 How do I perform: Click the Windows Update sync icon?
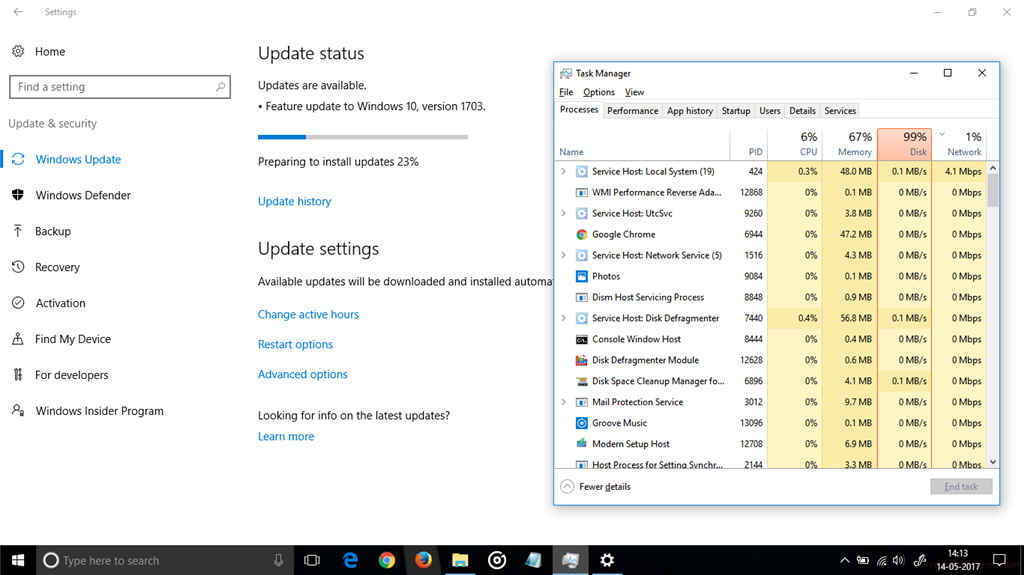18,159
